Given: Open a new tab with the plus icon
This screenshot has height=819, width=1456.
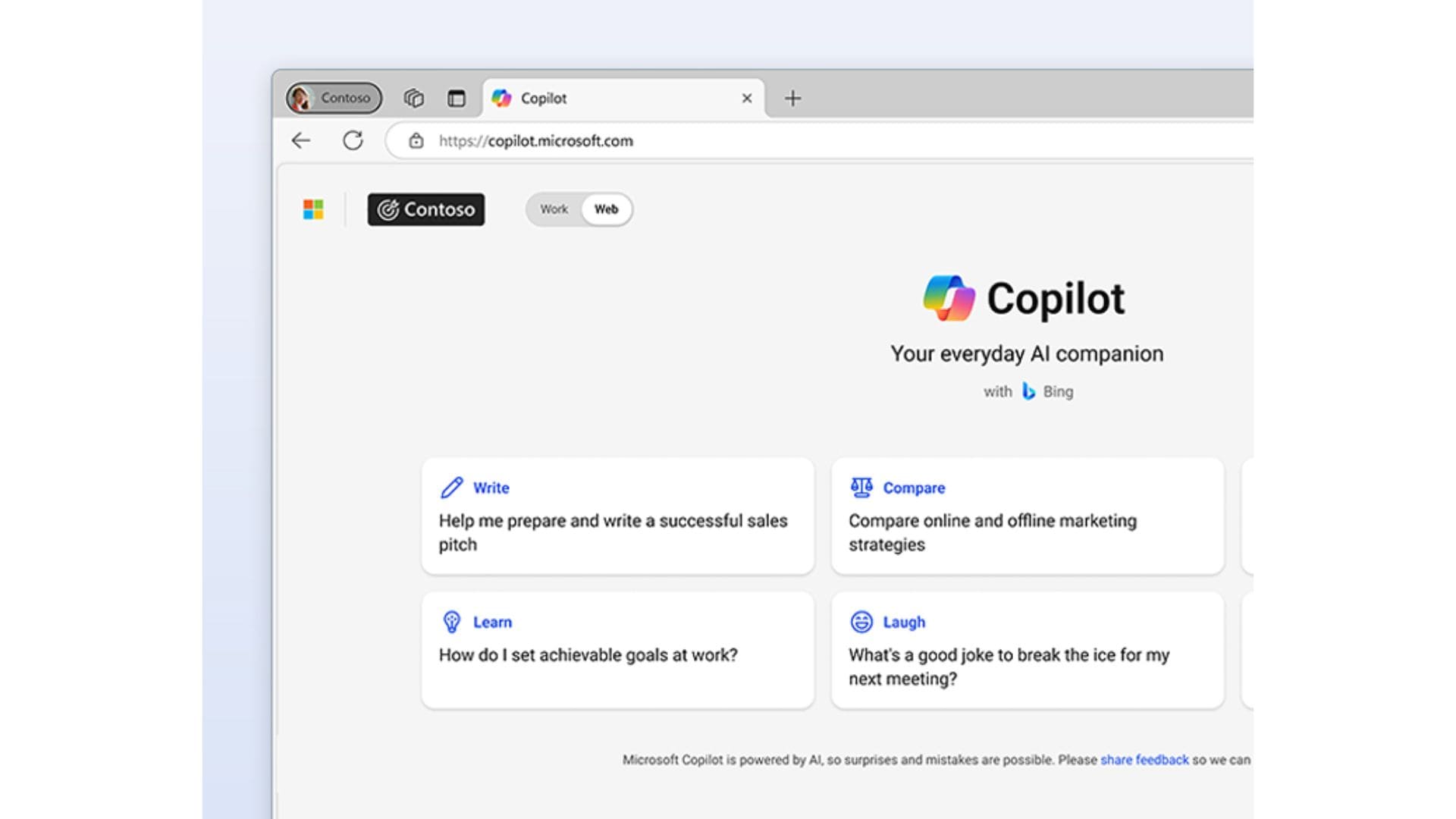Looking at the screenshot, I should coord(792,98).
